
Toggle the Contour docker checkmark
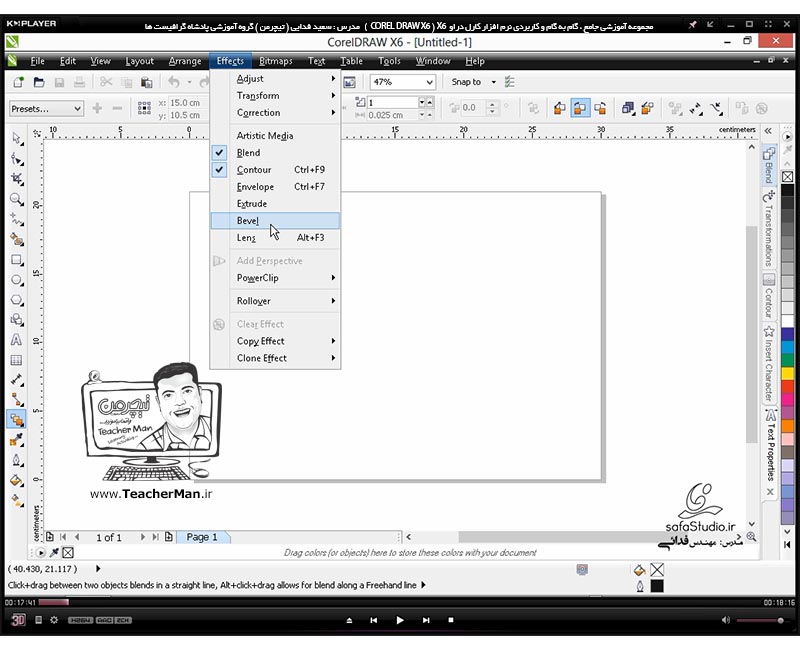click(219, 169)
